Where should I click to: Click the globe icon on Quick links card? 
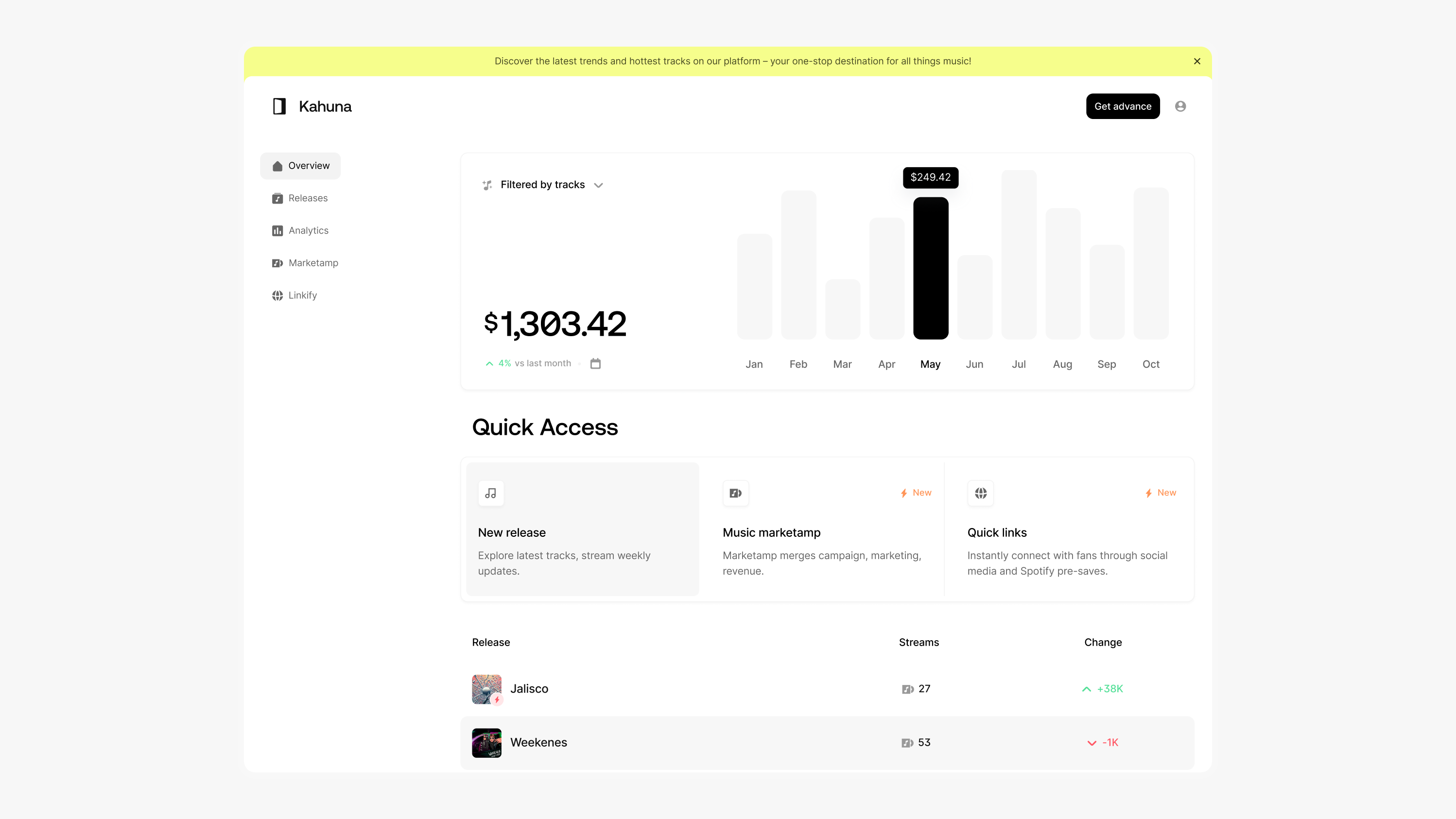pyautogui.click(x=981, y=493)
